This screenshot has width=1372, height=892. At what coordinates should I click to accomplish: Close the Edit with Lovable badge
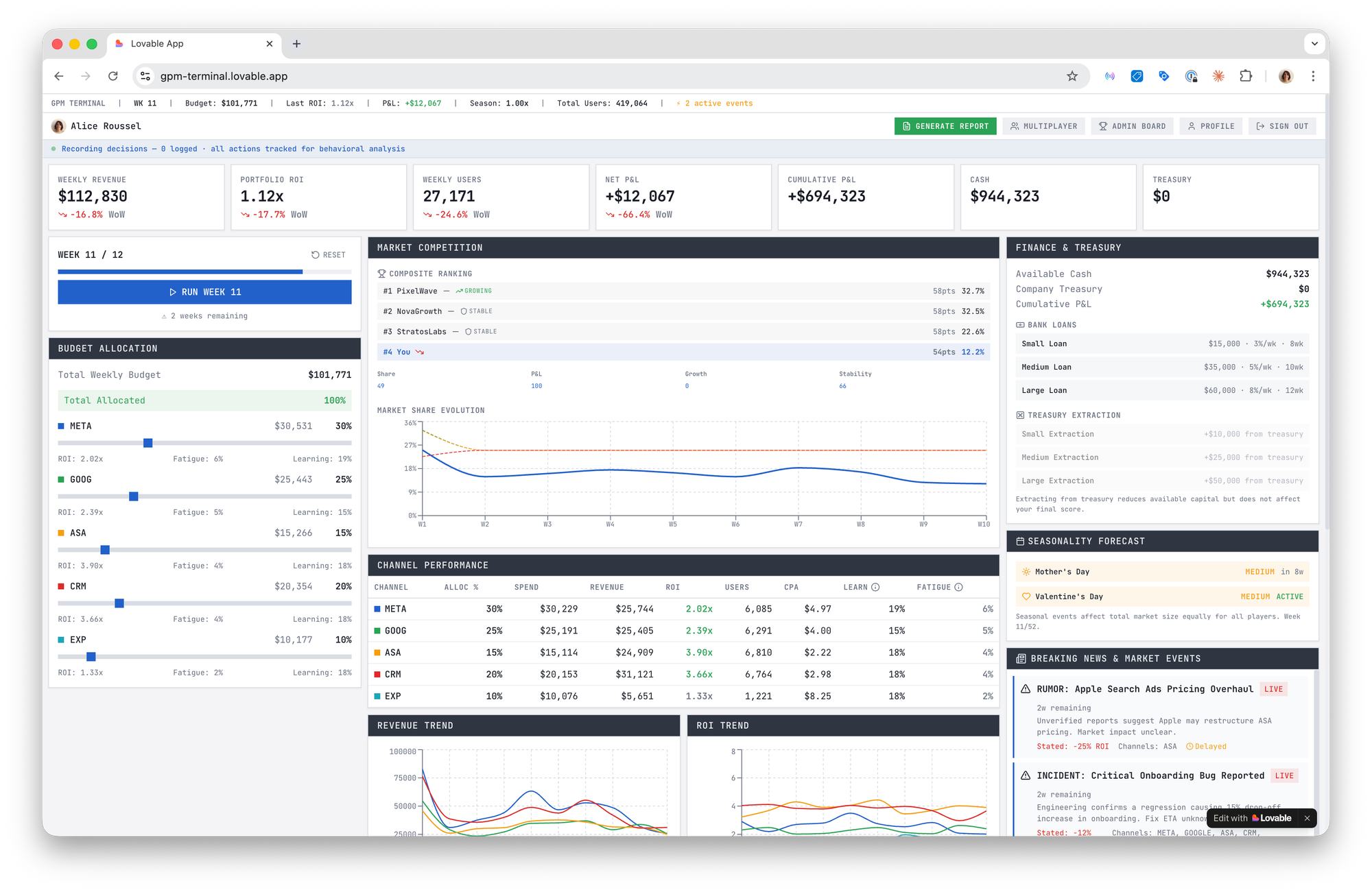tap(1307, 818)
